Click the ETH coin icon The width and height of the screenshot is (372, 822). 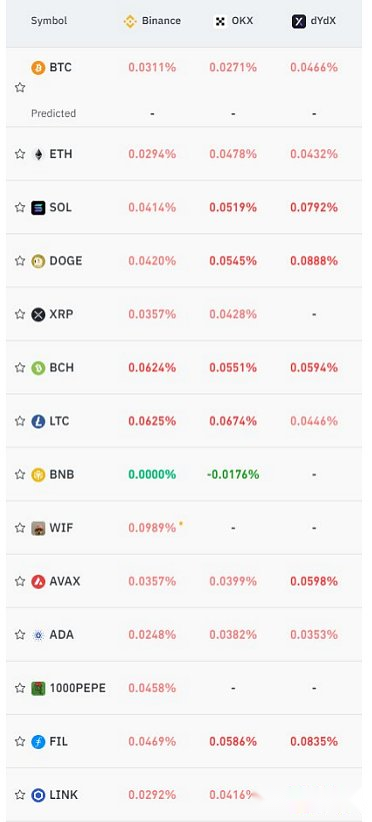pos(38,154)
